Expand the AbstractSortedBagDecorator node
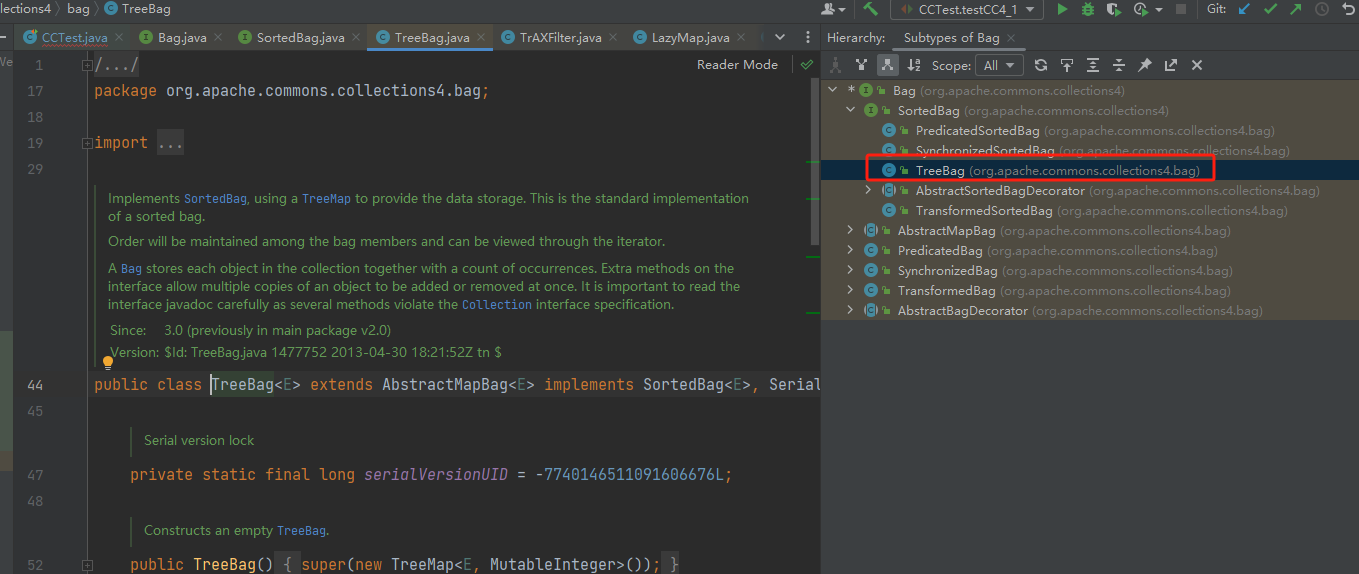Image resolution: width=1359 pixels, height=574 pixels. (x=869, y=191)
